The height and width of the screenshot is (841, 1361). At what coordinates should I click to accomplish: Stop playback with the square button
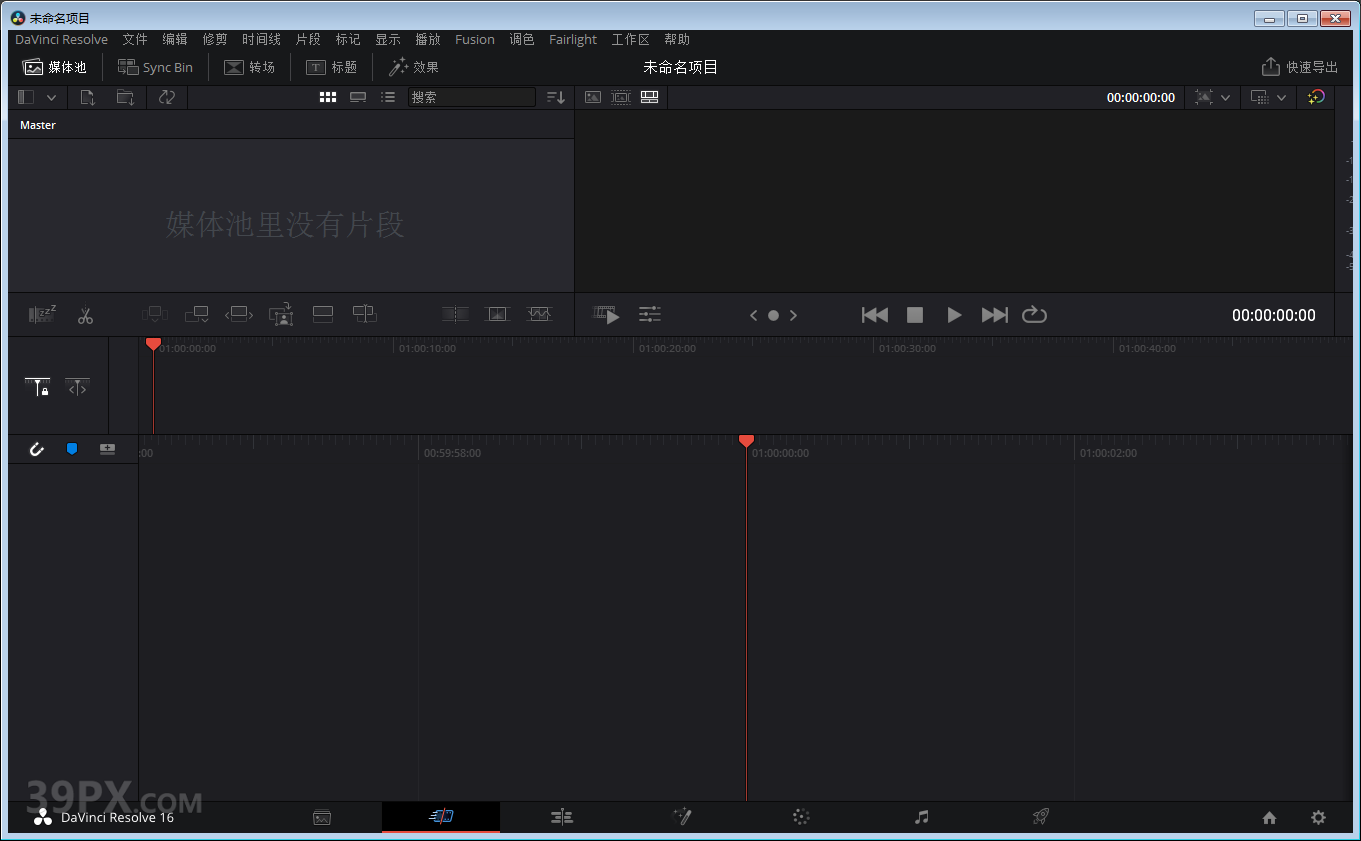coord(914,315)
